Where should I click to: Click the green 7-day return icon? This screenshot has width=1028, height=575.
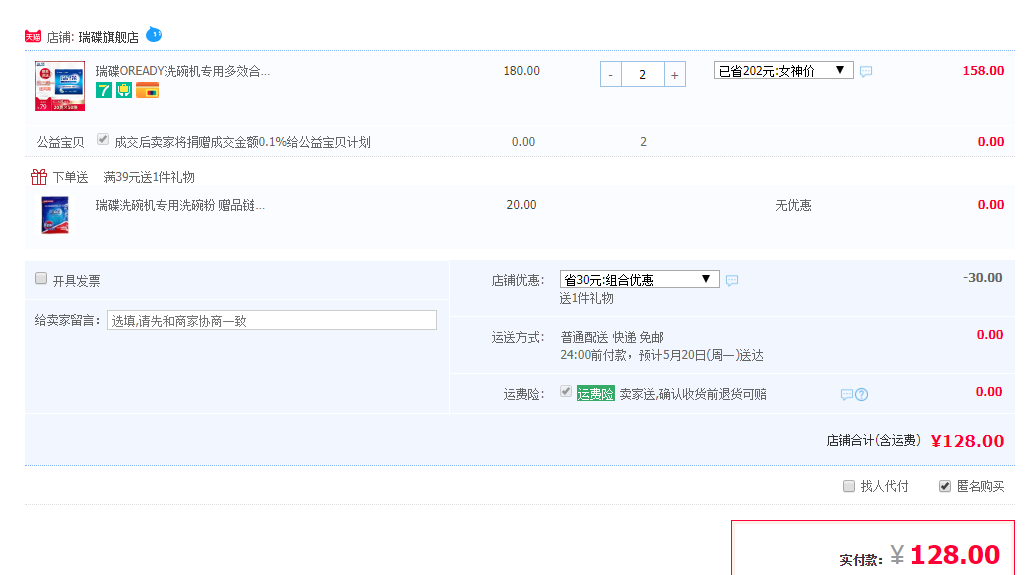pyautogui.click(x=104, y=90)
